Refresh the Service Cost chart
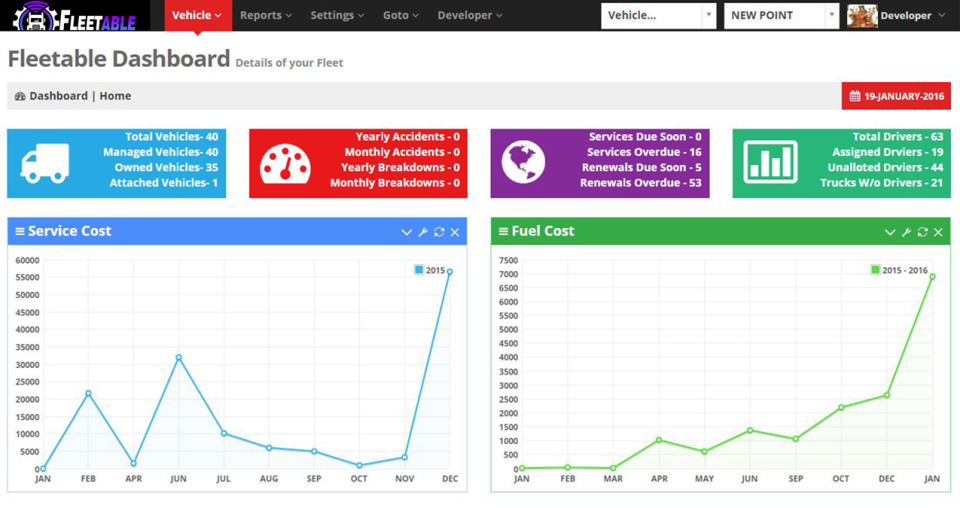 439,232
